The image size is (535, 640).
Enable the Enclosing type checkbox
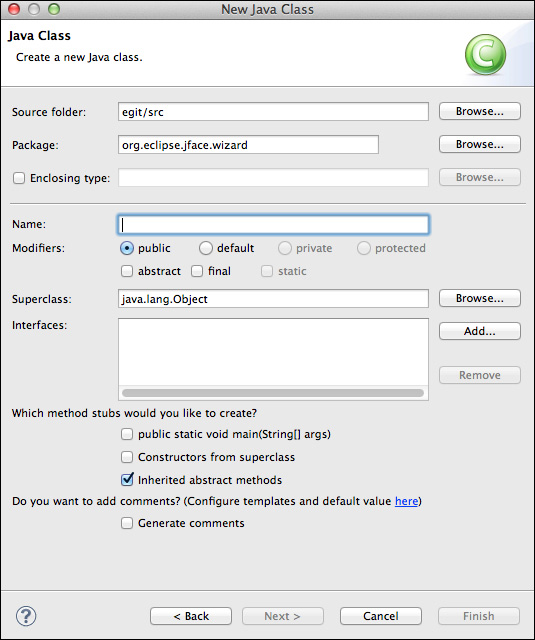coord(19,178)
